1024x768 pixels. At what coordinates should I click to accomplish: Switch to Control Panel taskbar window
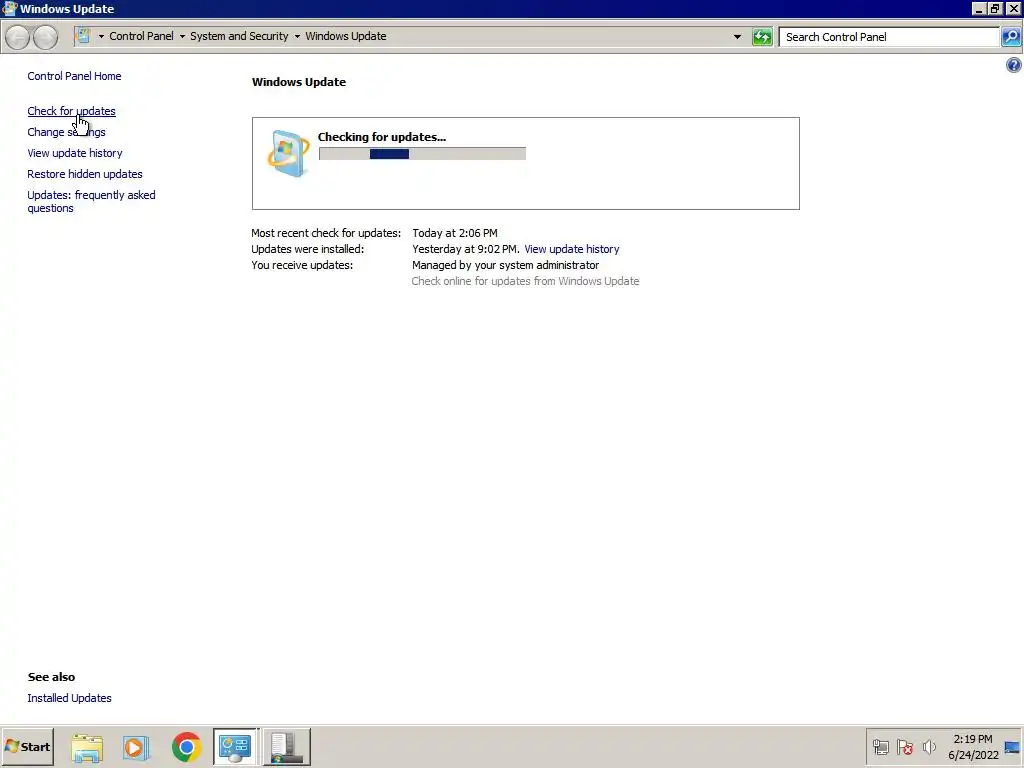(x=236, y=747)
